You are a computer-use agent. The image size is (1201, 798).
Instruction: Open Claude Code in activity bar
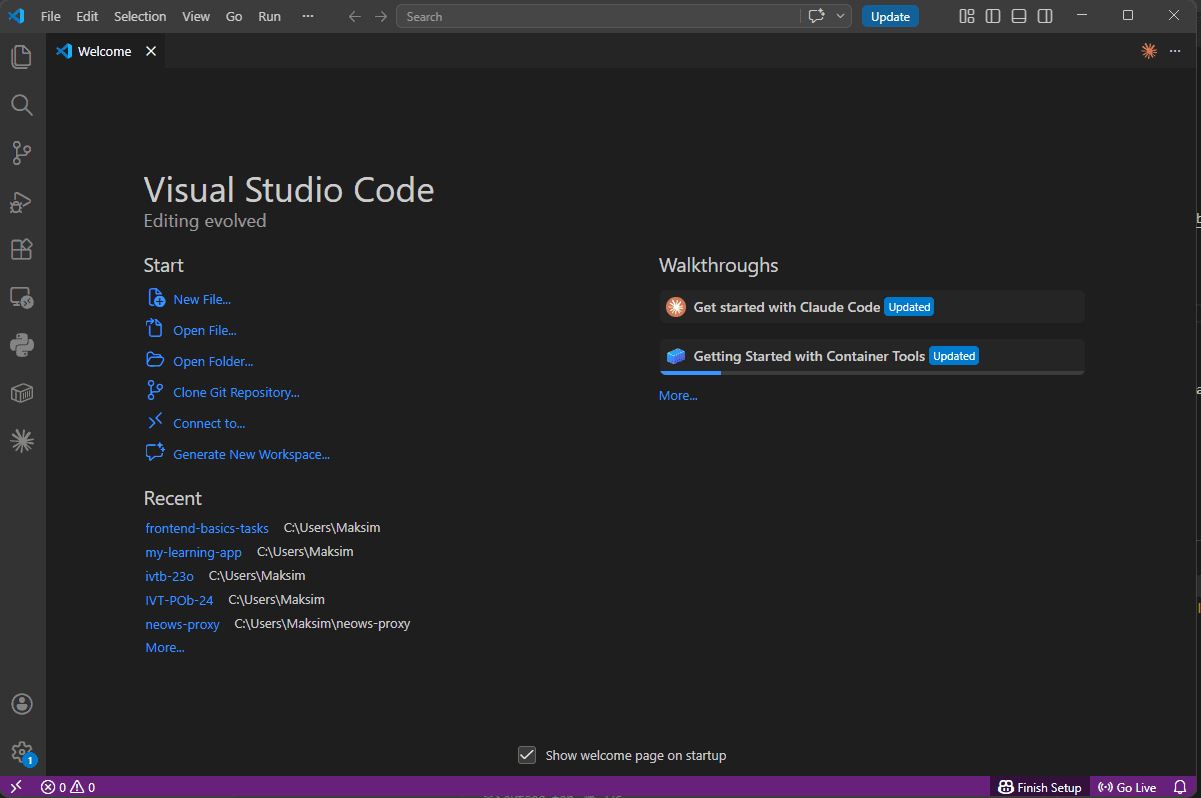[22, 441]
